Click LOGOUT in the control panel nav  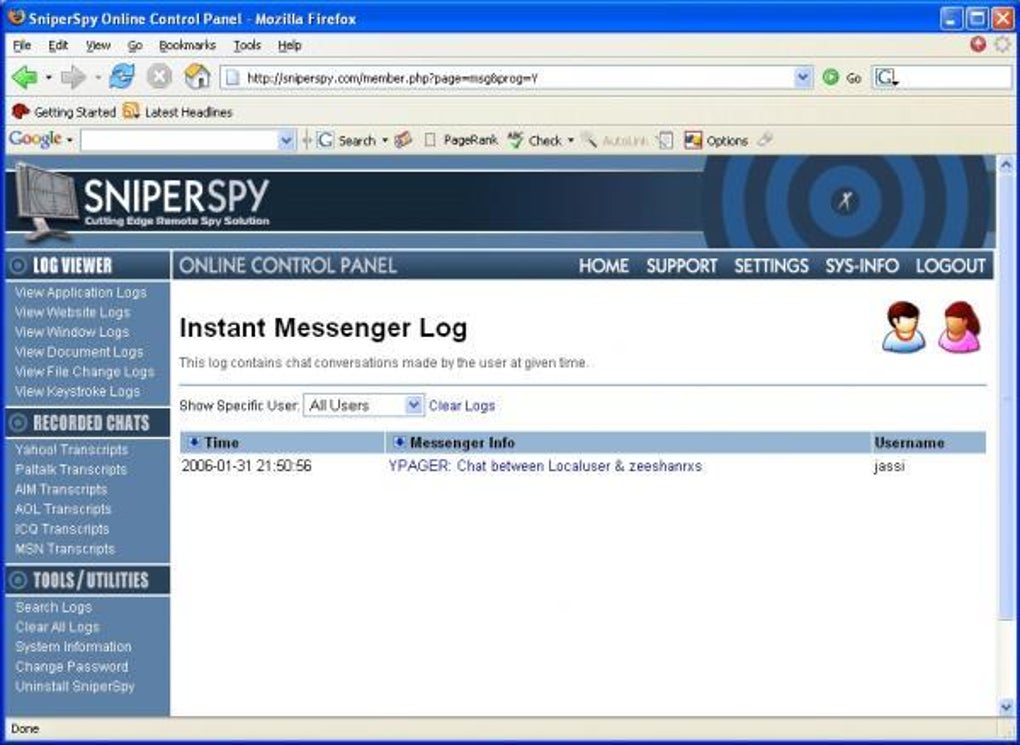point(950,266)
